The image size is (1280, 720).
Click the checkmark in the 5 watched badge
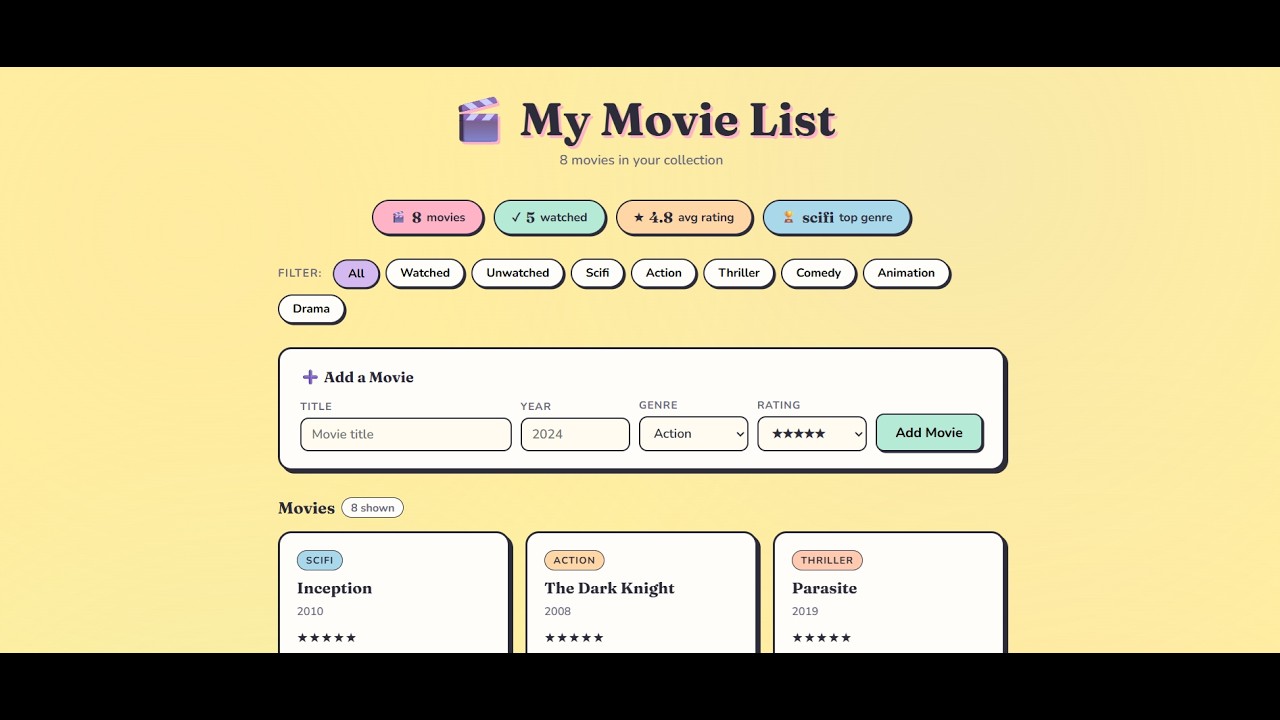(x=516, y=217)
